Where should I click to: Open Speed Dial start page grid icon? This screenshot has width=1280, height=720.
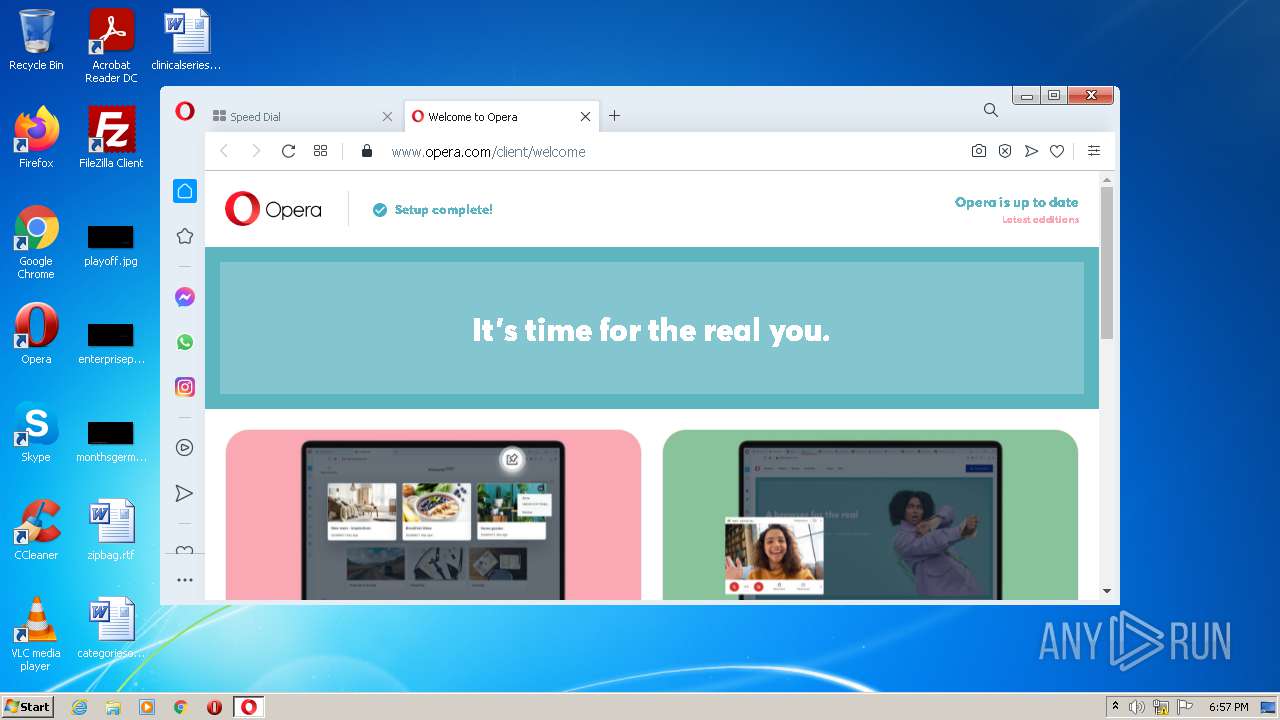click(x=320, y=151)
